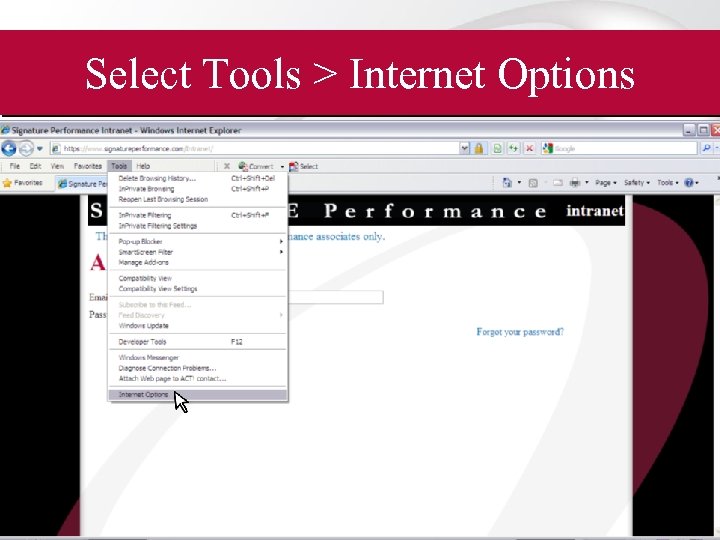Choose InPrivate Filtering menu item
The image size is (720, 540).
click(197, 215)
